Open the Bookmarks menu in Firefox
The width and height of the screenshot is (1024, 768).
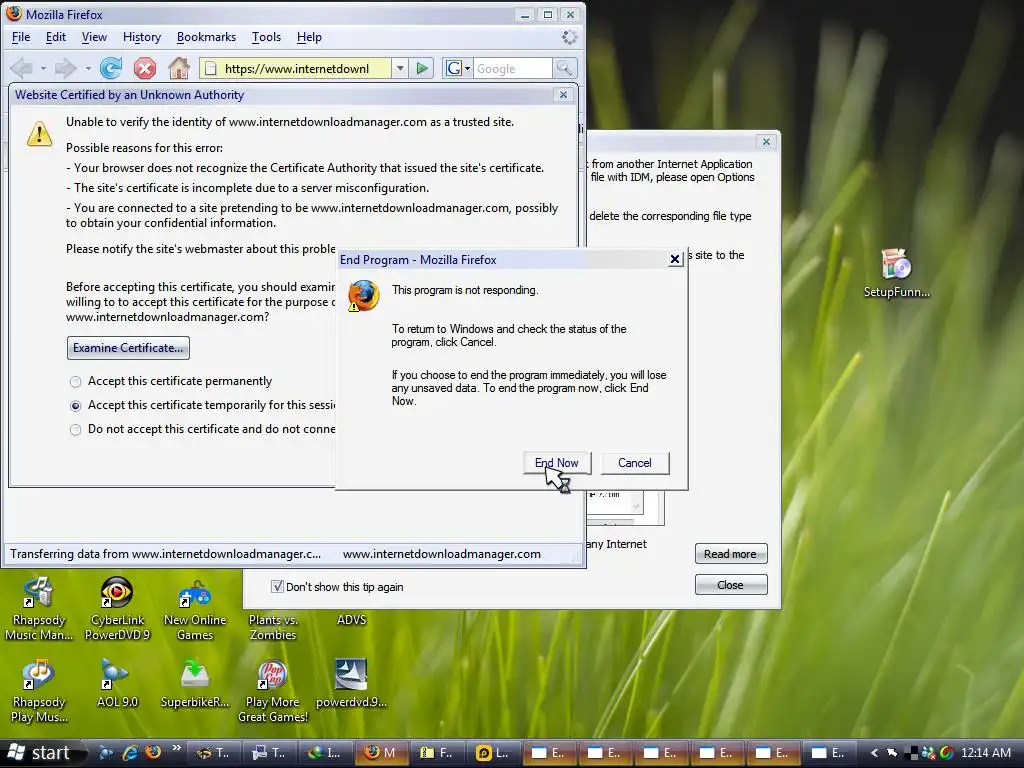[x=206, y=37]
